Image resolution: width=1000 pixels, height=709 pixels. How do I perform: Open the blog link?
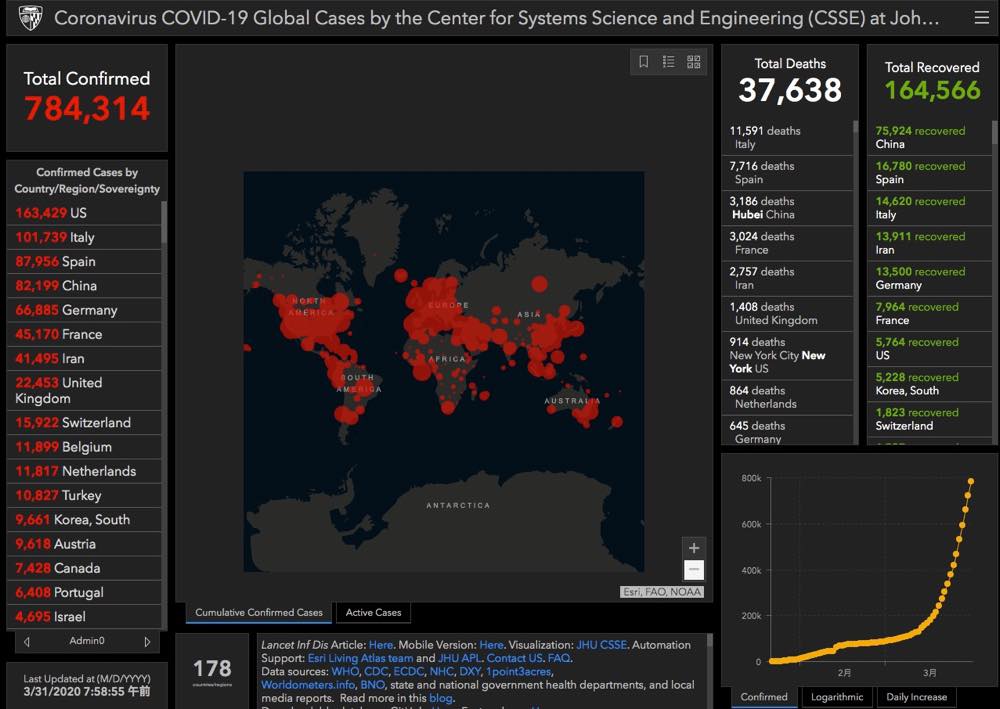click(441, 699)
